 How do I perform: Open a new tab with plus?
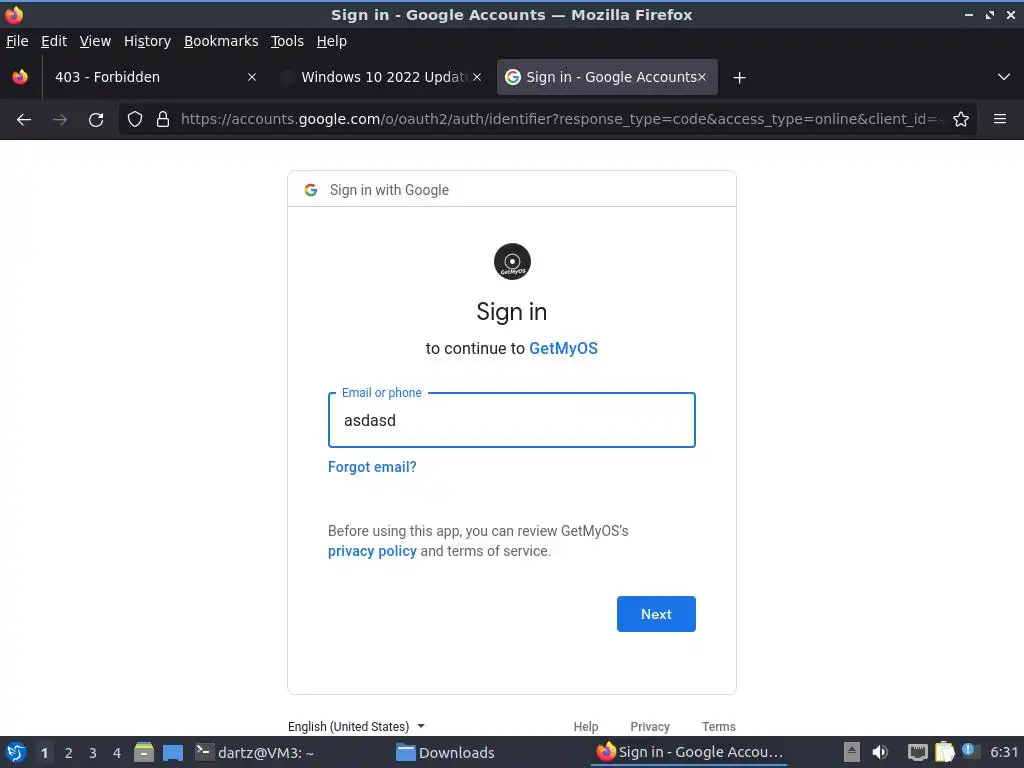[x=739, y=78]
